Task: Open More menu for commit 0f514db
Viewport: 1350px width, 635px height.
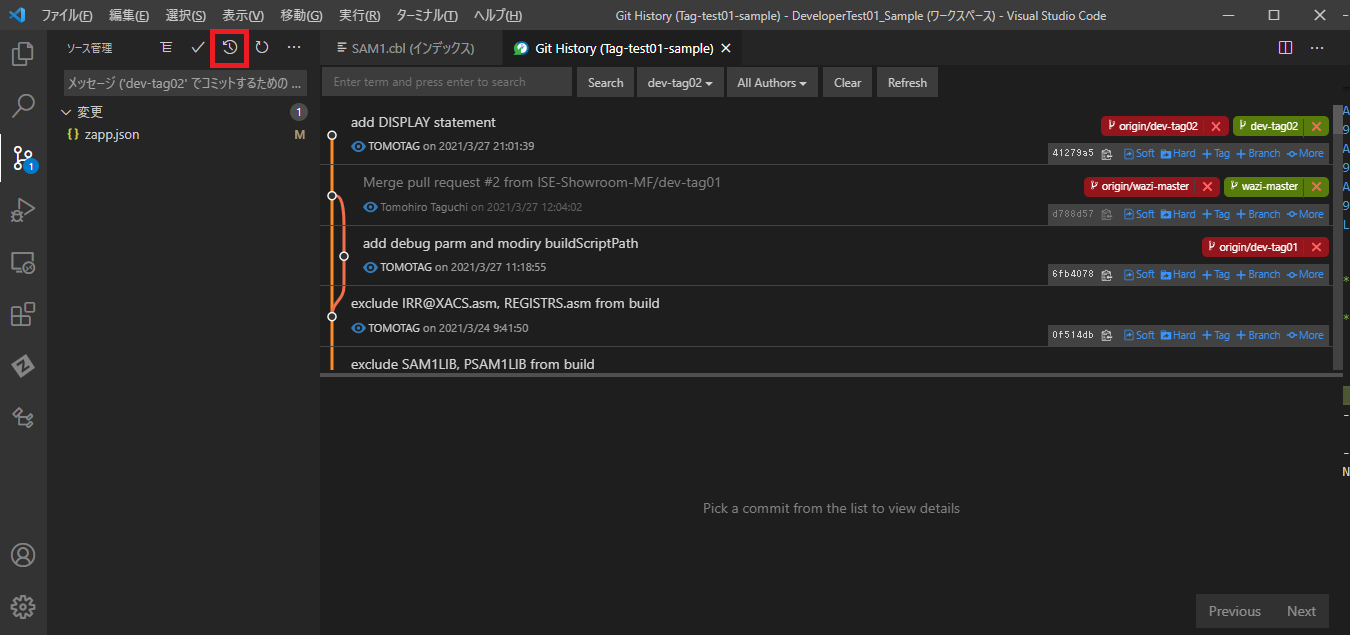Action: click(1305, 335)
